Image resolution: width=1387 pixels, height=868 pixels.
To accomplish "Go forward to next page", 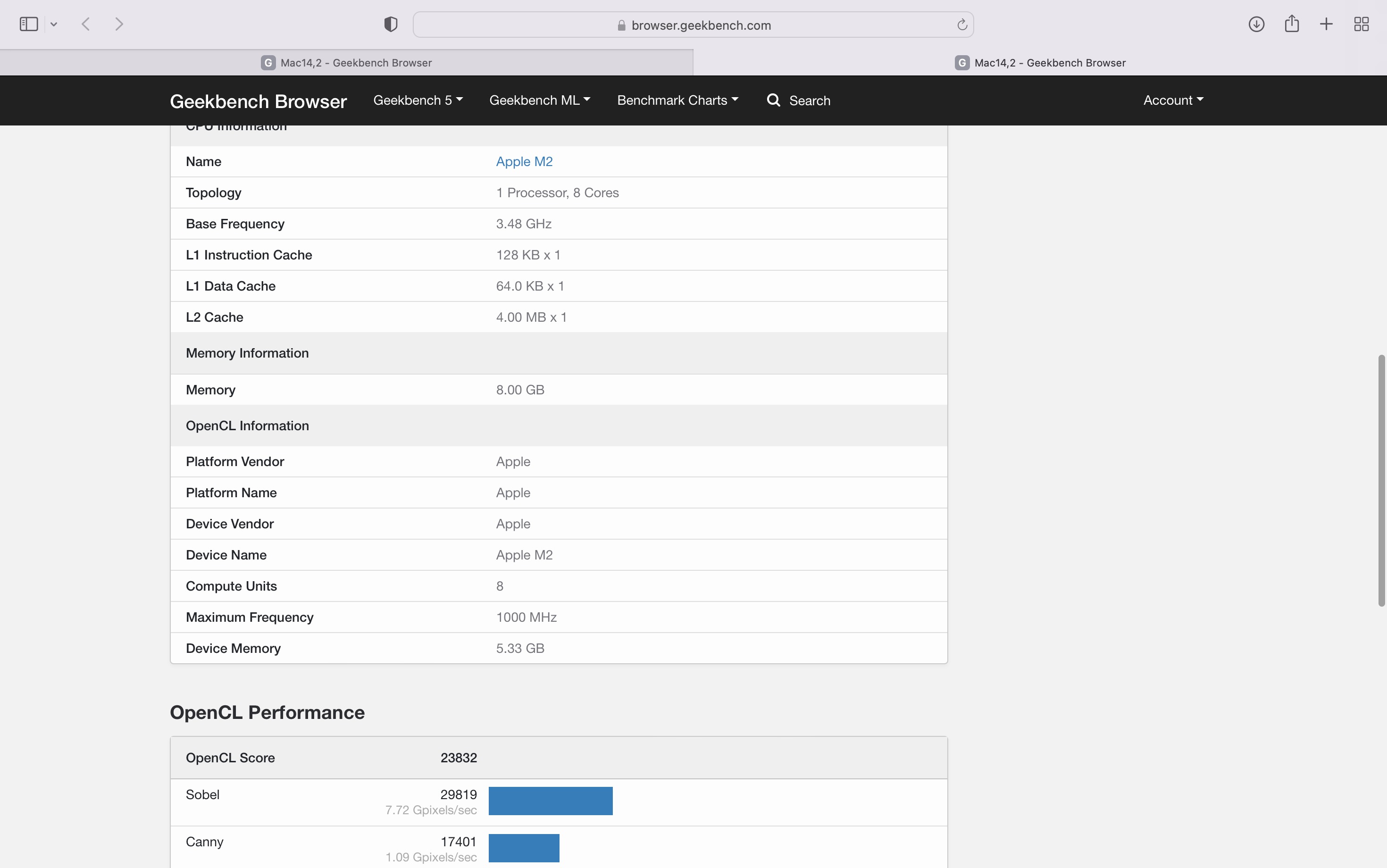I will [x=119, y=24].
